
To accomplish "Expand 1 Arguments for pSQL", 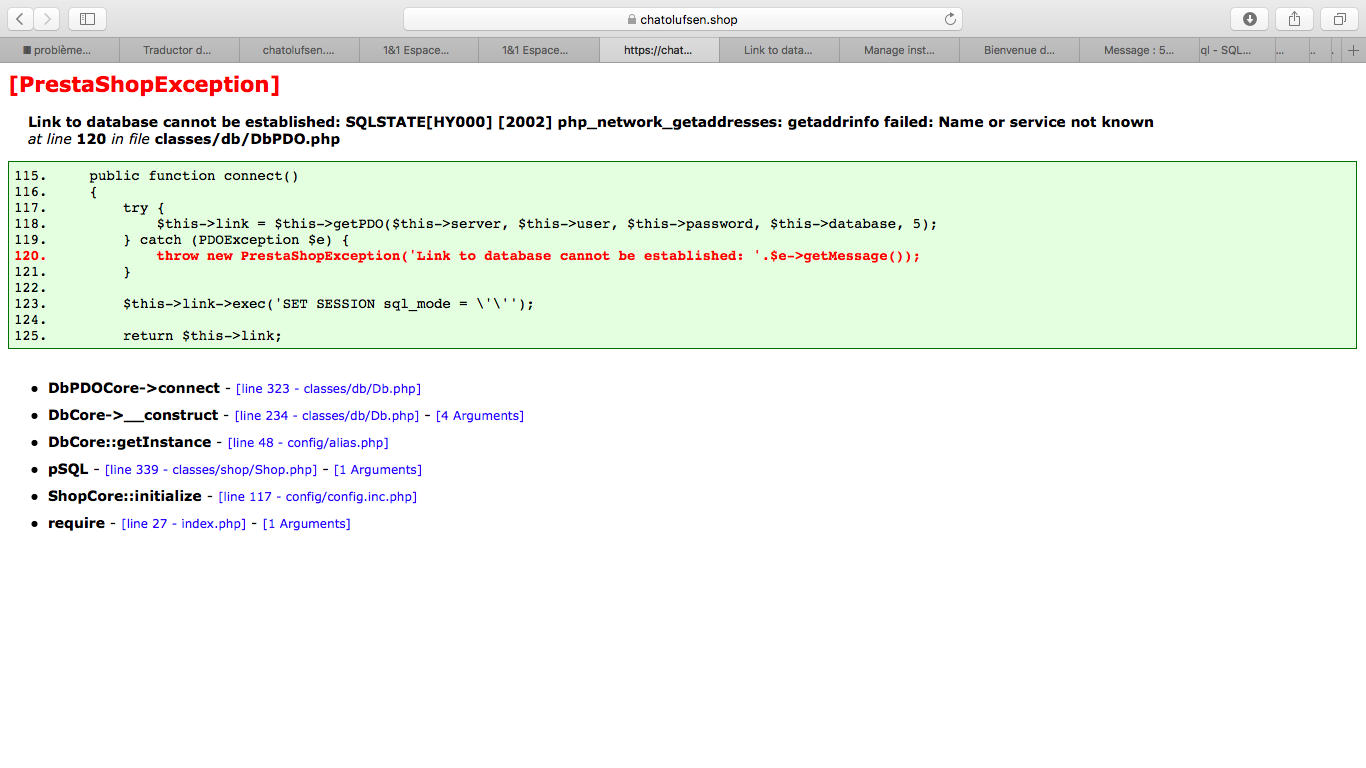I will tap(378, 470).
